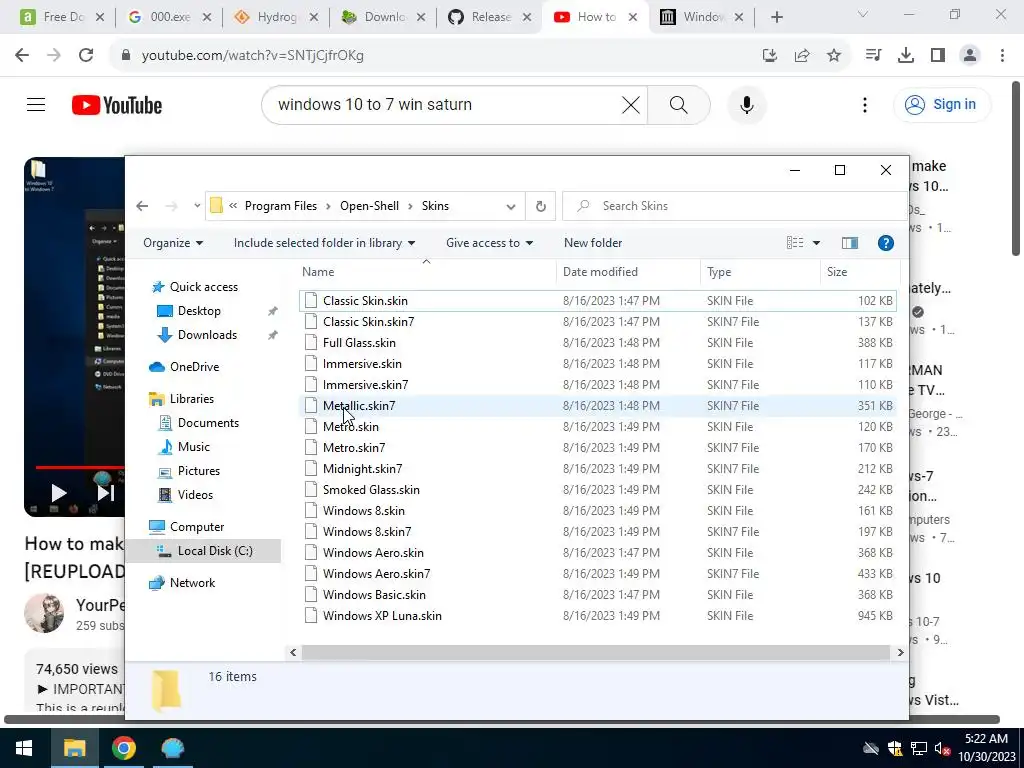Switch to the Hydrog tab
The height and width of the screenshot is (768, 1024).
point(276,17)
